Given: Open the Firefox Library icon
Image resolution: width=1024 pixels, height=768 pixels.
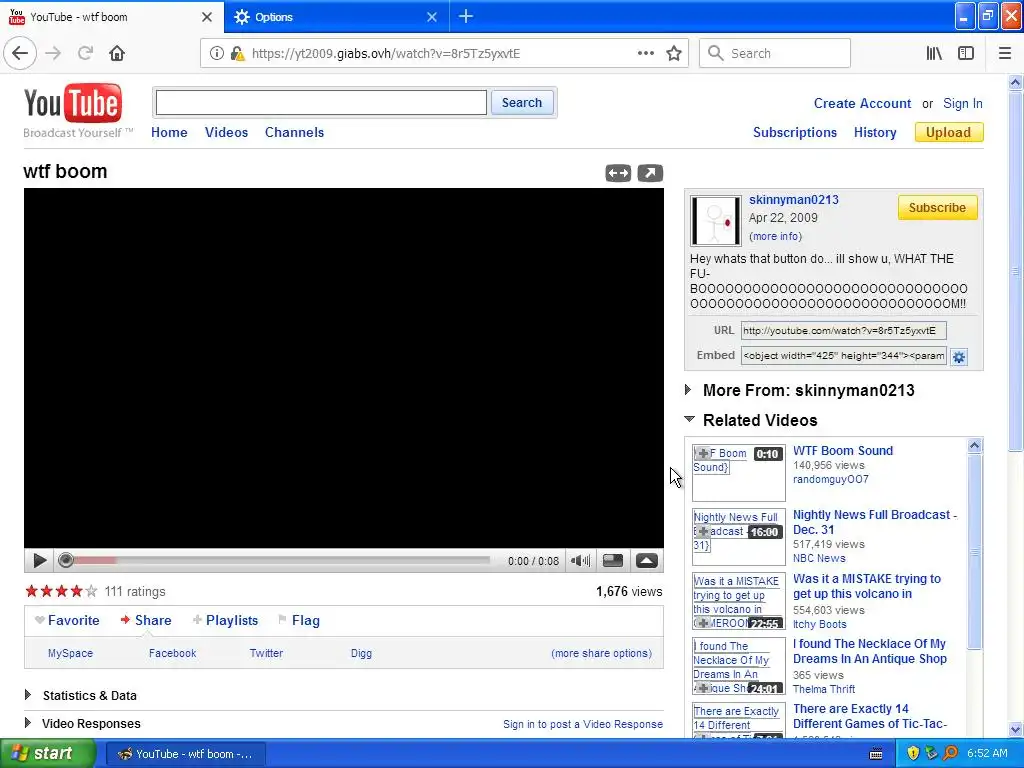Looking at the screenshot, I should tap(935, 54).
